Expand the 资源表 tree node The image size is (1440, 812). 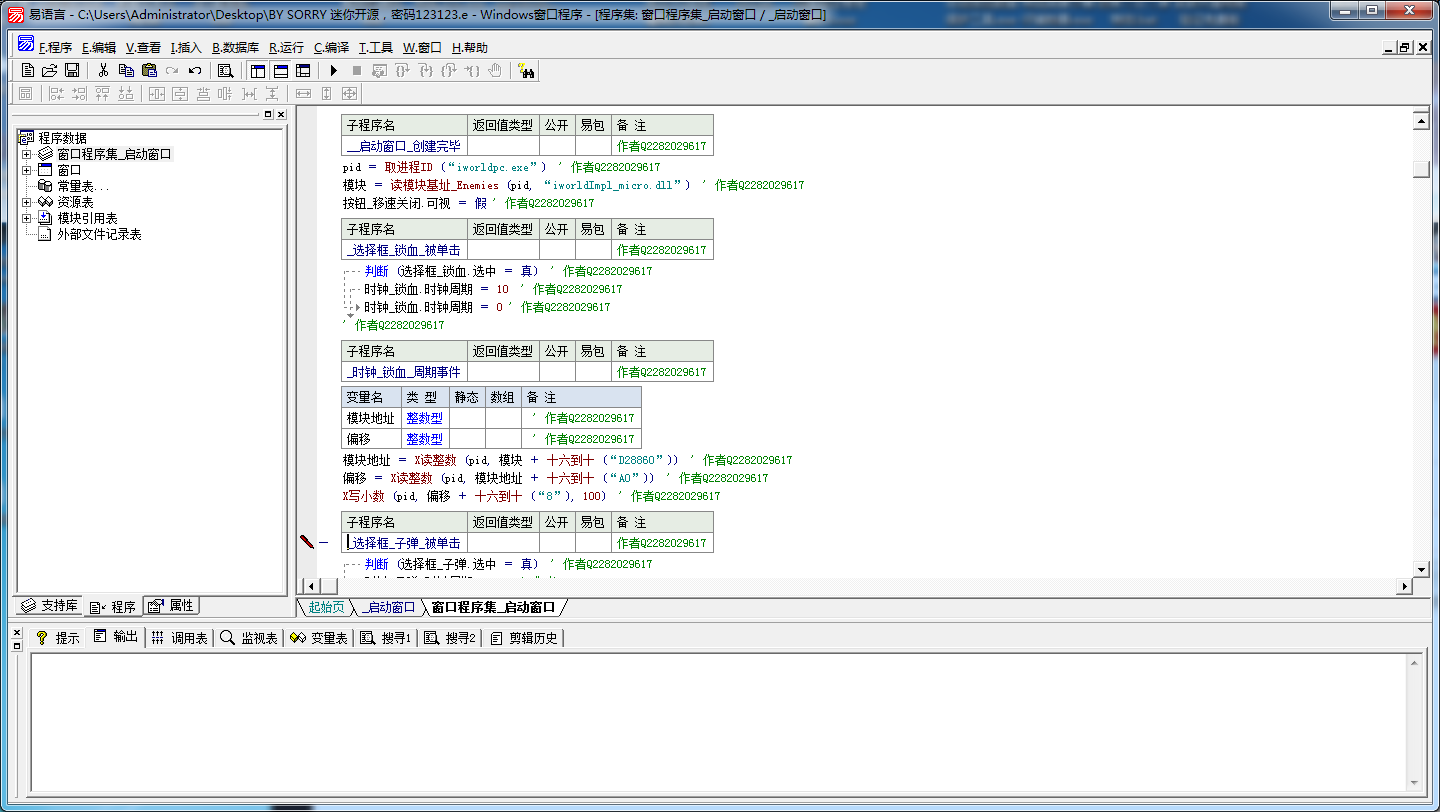27,202
